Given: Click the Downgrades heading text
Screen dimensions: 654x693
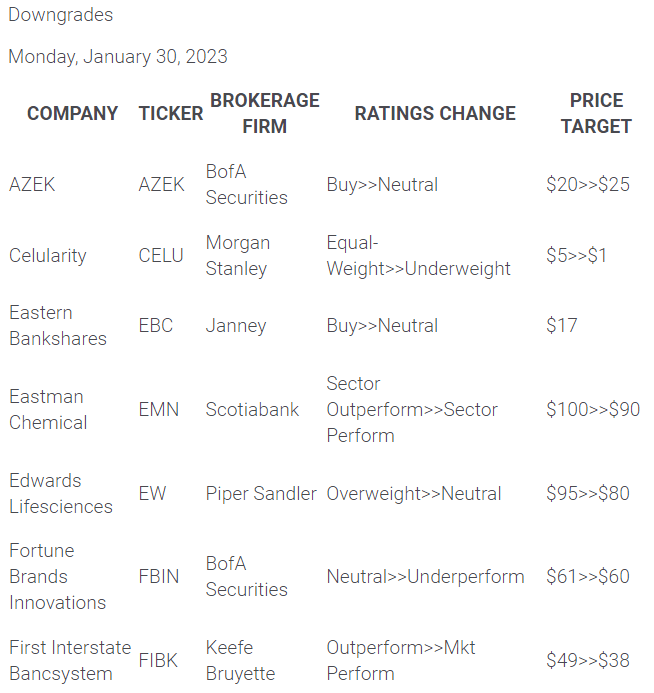Looking at the screenshot, I should click(x=60, y=15).
